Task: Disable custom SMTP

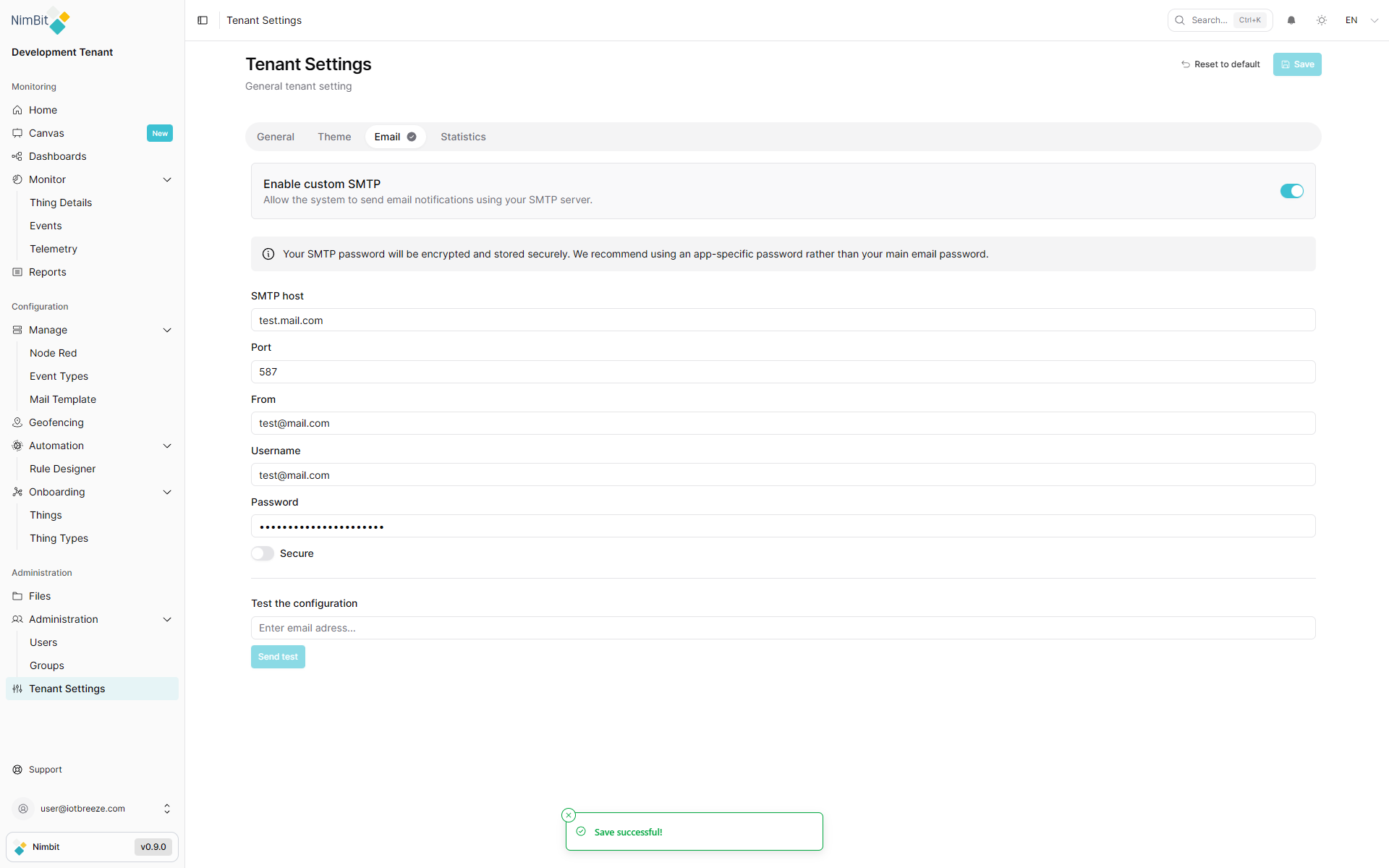Action: pyautogui.click(x=1291, y=191)
